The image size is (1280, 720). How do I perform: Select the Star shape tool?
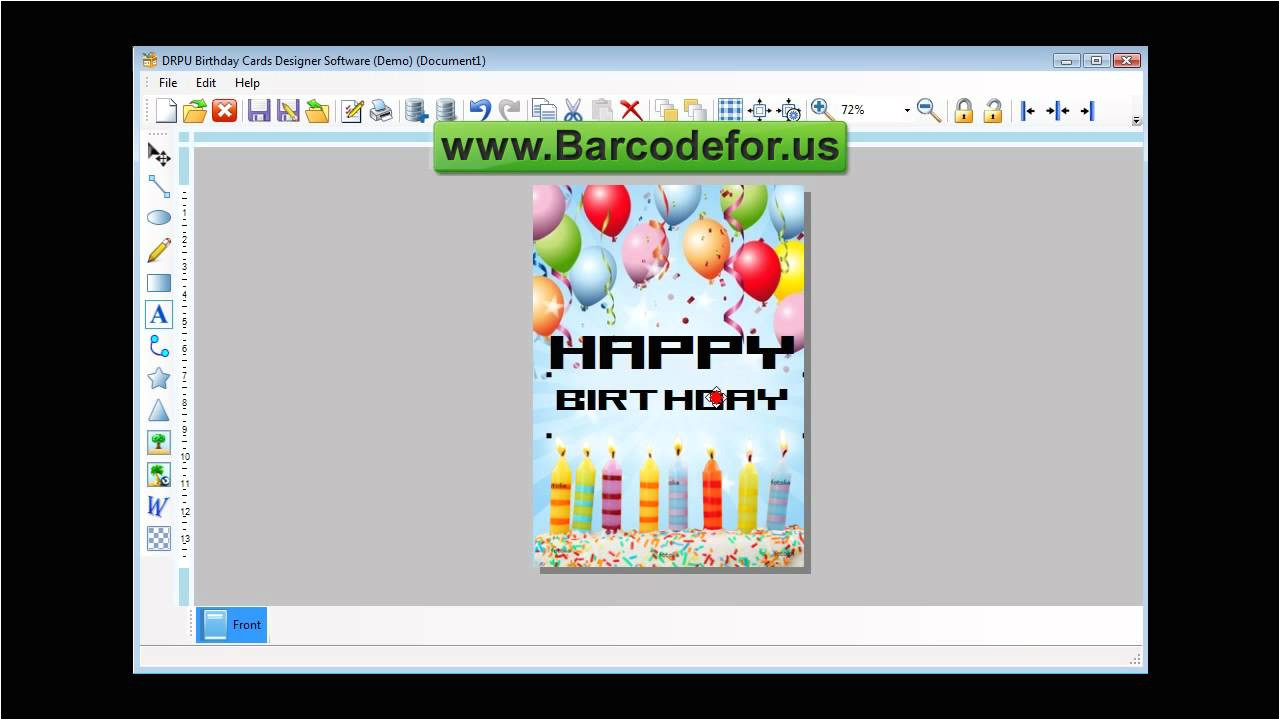coord(159,378)
